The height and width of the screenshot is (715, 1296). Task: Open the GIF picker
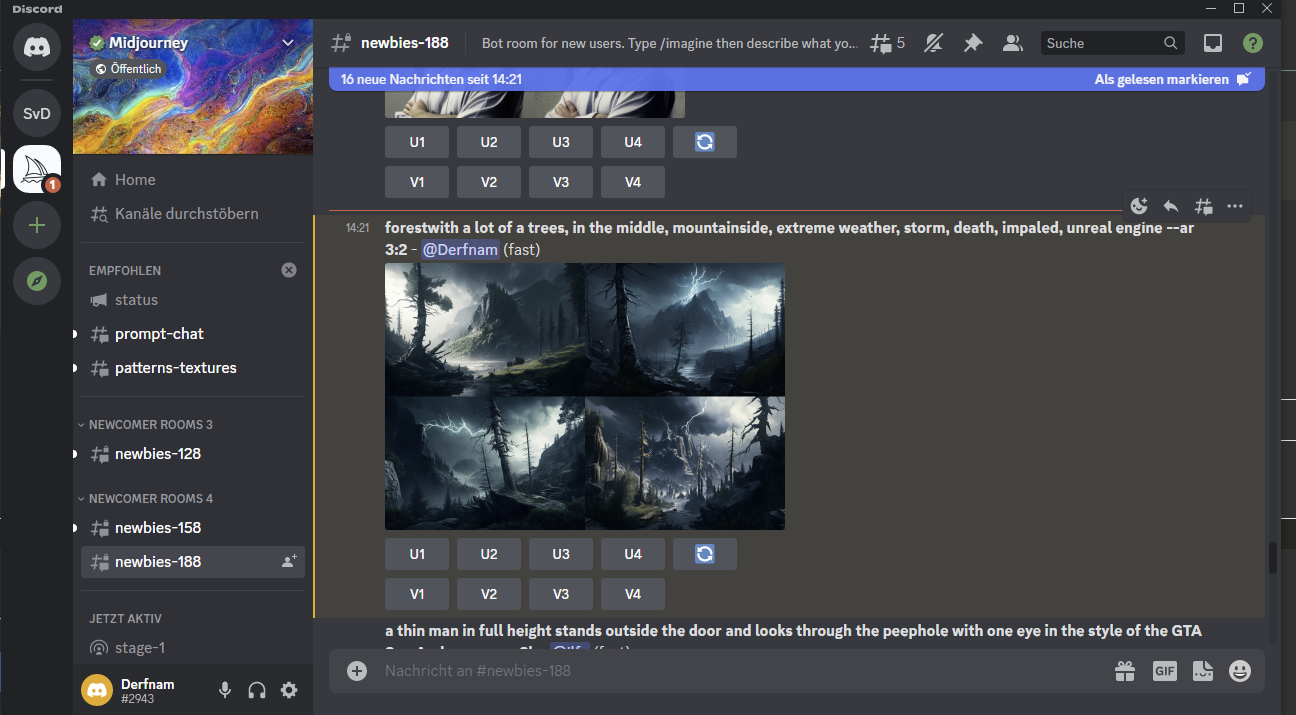click(x=1164, y=671)
